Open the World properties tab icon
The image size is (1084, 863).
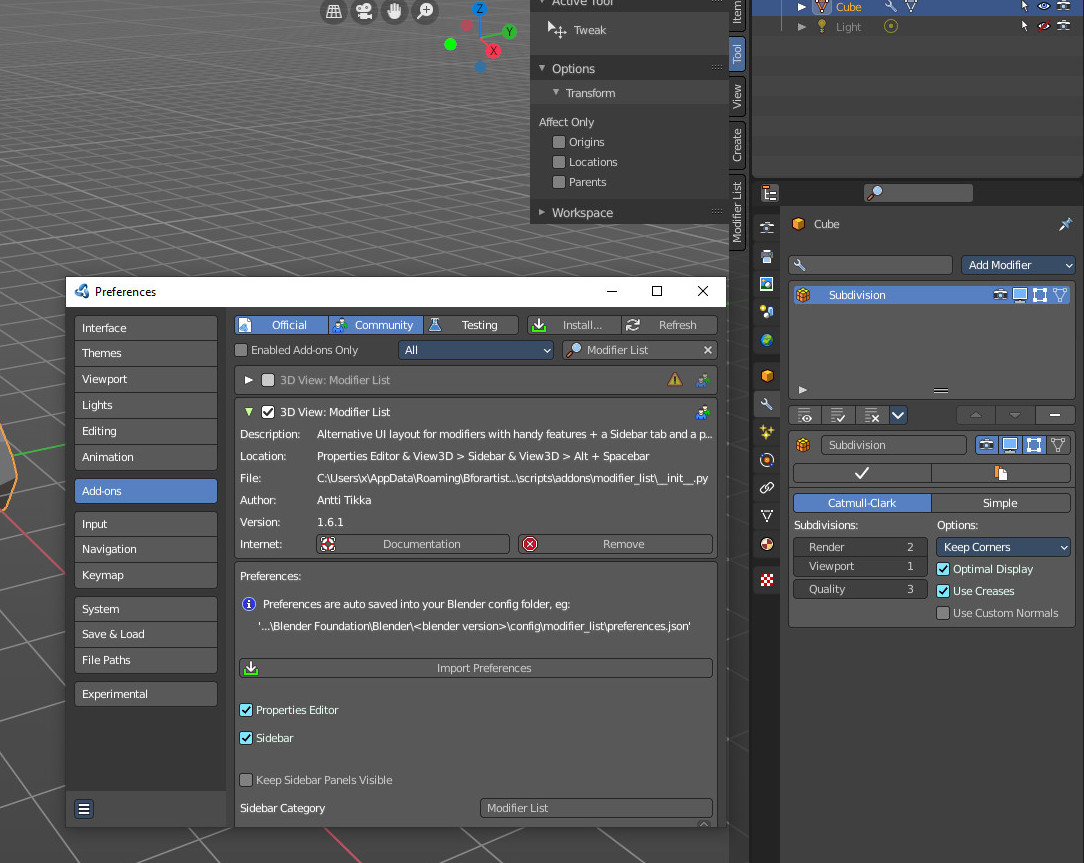(767, 340)
